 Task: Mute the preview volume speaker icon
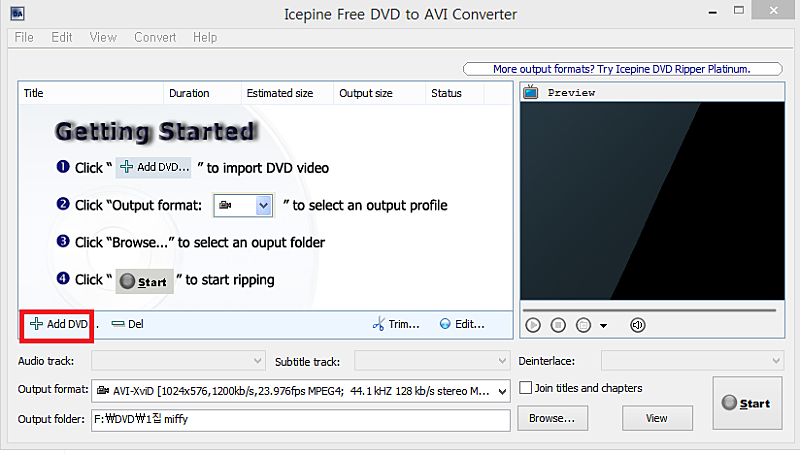(637, 325)
